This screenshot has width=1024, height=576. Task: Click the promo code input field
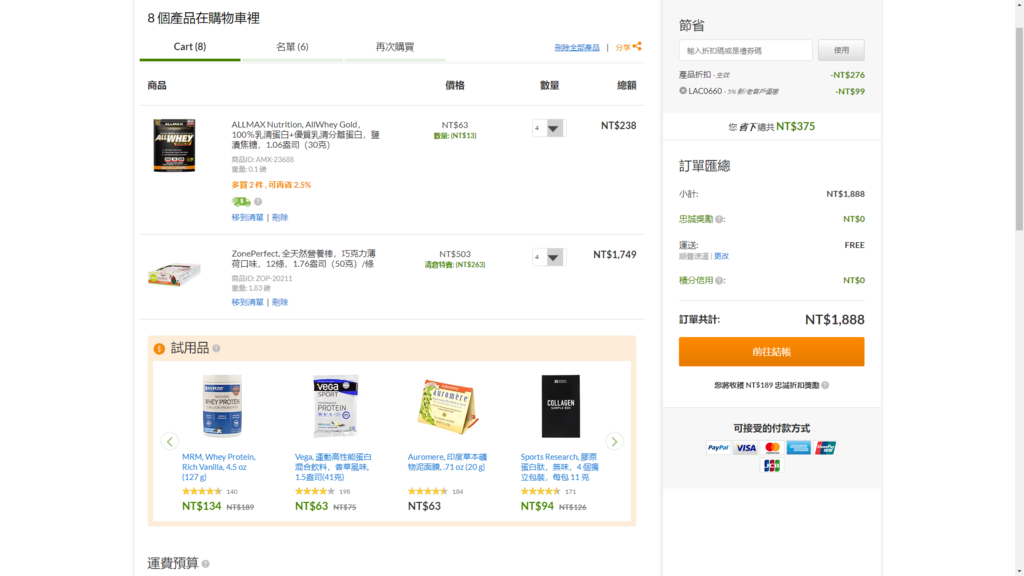pyautogui.click(x=745, y=50)
